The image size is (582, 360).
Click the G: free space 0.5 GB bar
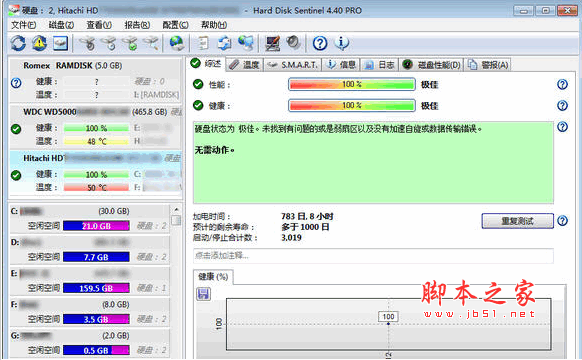[x=96, y=350]
